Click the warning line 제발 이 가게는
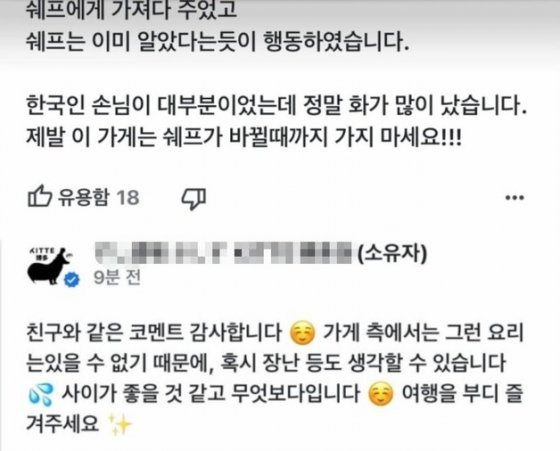This screenshot has width=560, height=451. tap(244, 137)
